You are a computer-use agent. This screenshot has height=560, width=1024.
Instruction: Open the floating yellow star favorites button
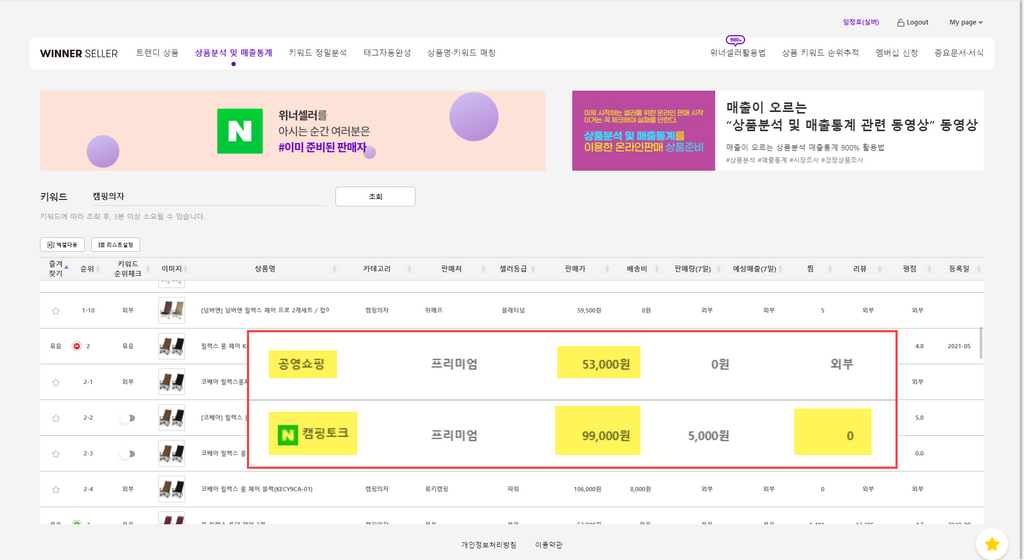pos(992,544)
